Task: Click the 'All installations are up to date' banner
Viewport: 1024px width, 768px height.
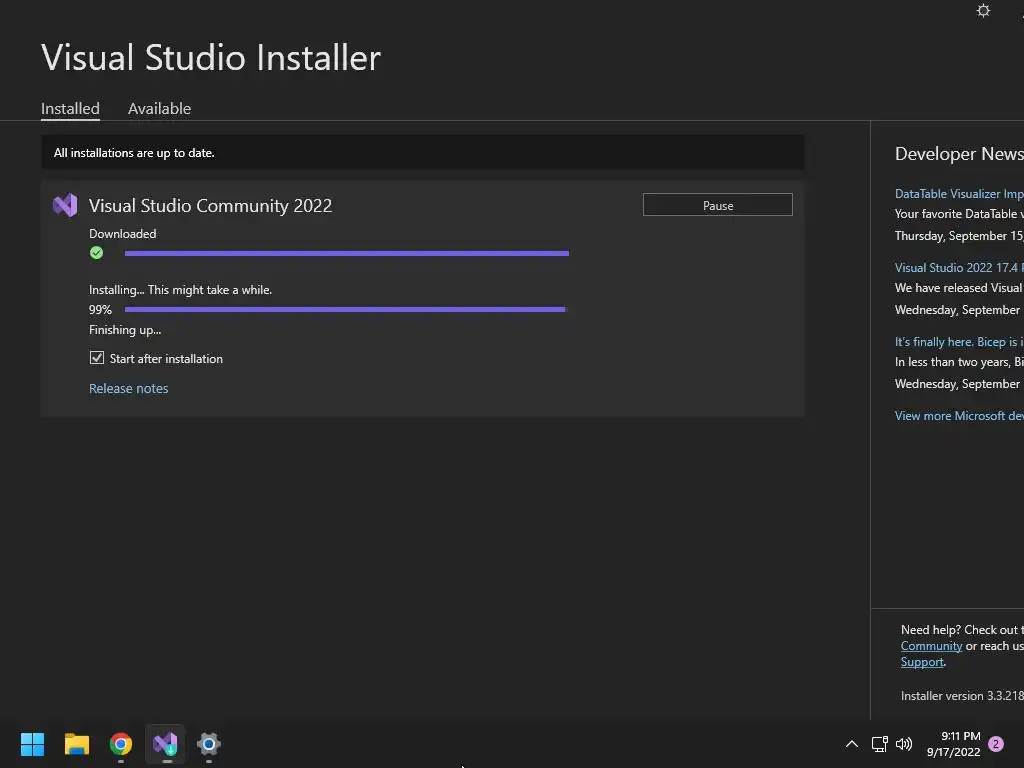Action: coord(423,153)
